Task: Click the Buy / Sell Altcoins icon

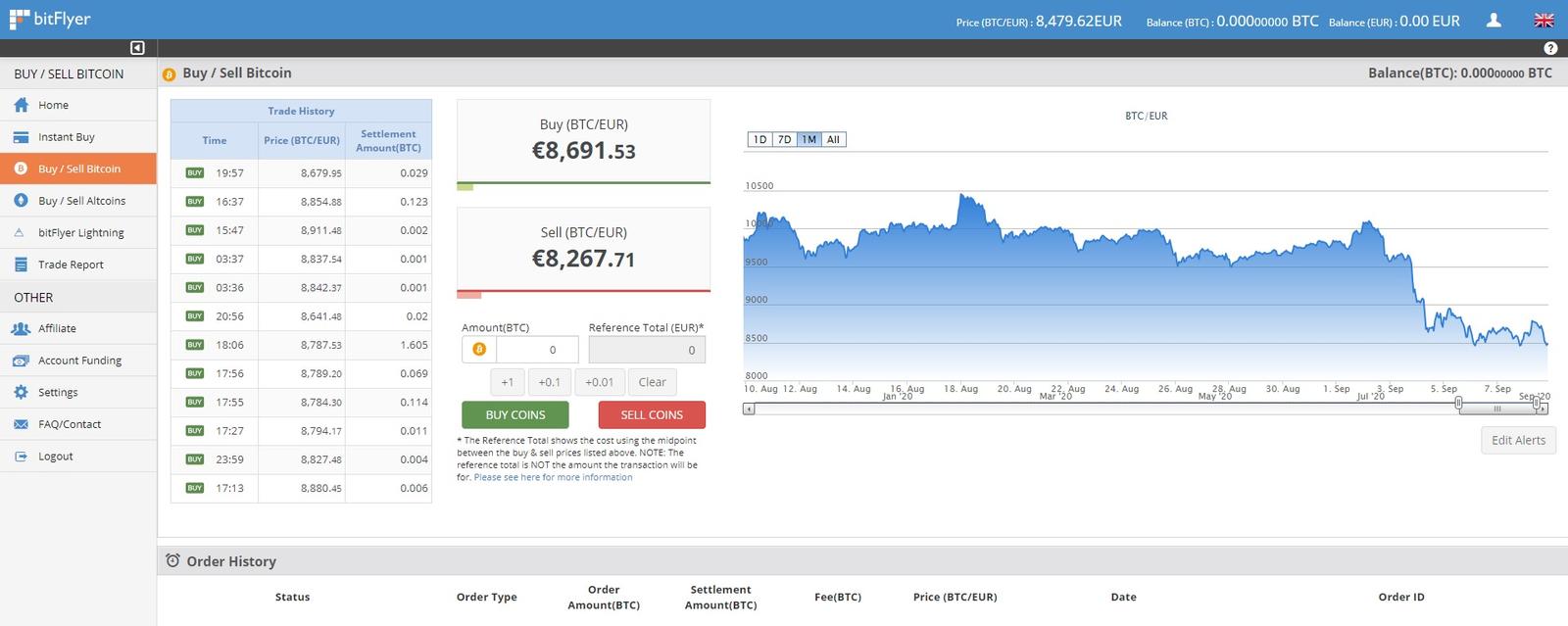Action: point(21,201)
